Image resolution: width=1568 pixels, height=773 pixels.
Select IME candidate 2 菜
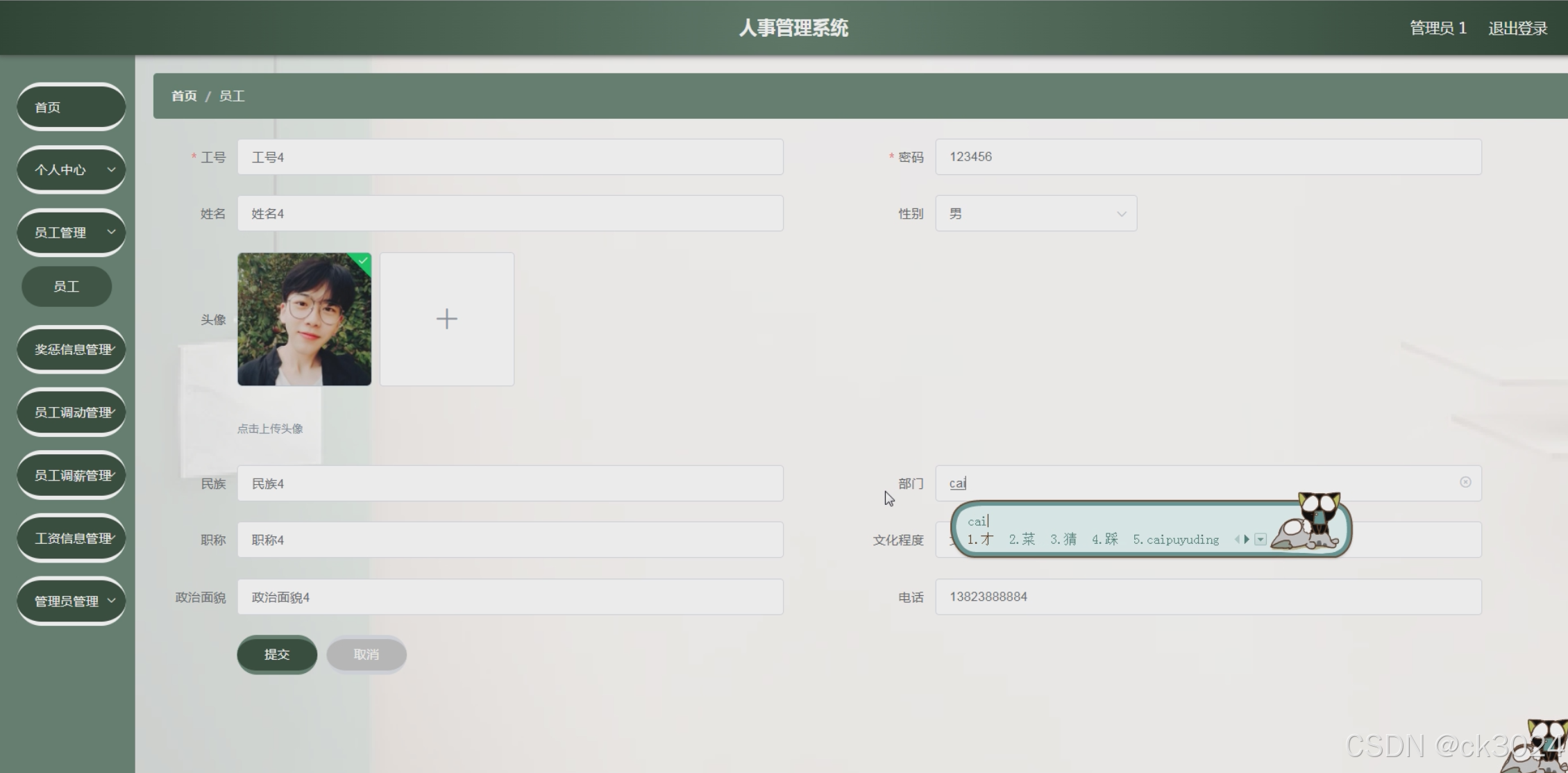coord(1022,540)
